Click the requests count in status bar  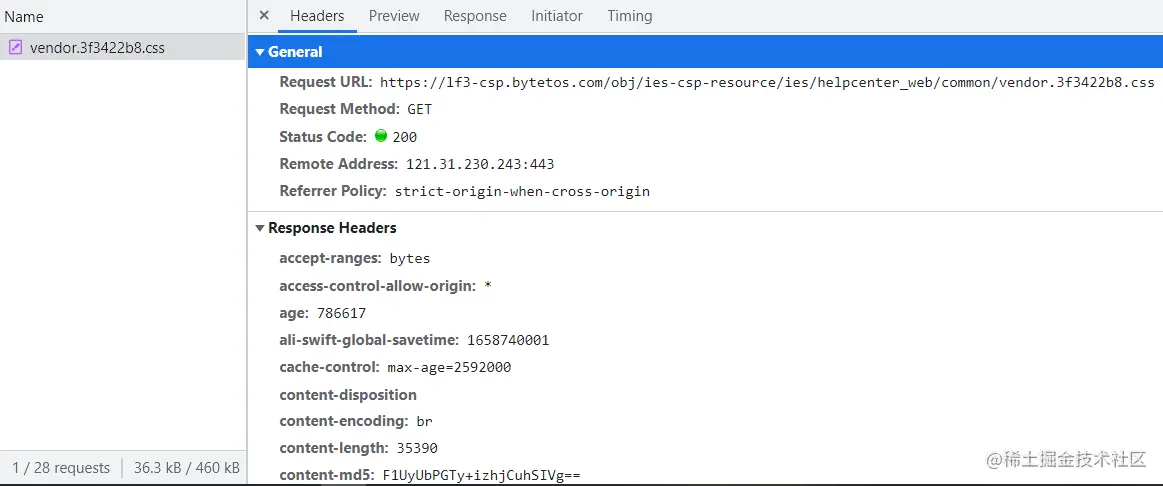click(61, 467)
